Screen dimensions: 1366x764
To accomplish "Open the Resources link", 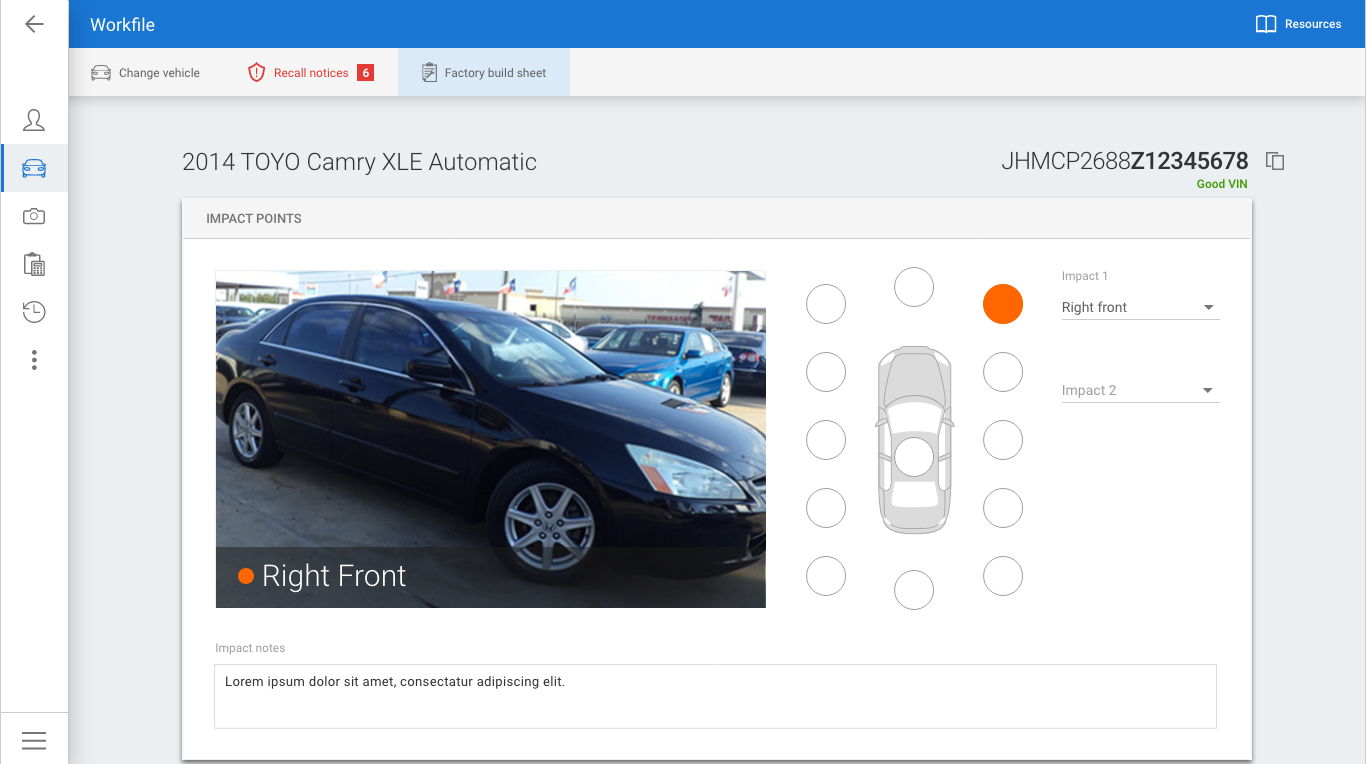I will pyautogui.click(x=1298, y=24).
